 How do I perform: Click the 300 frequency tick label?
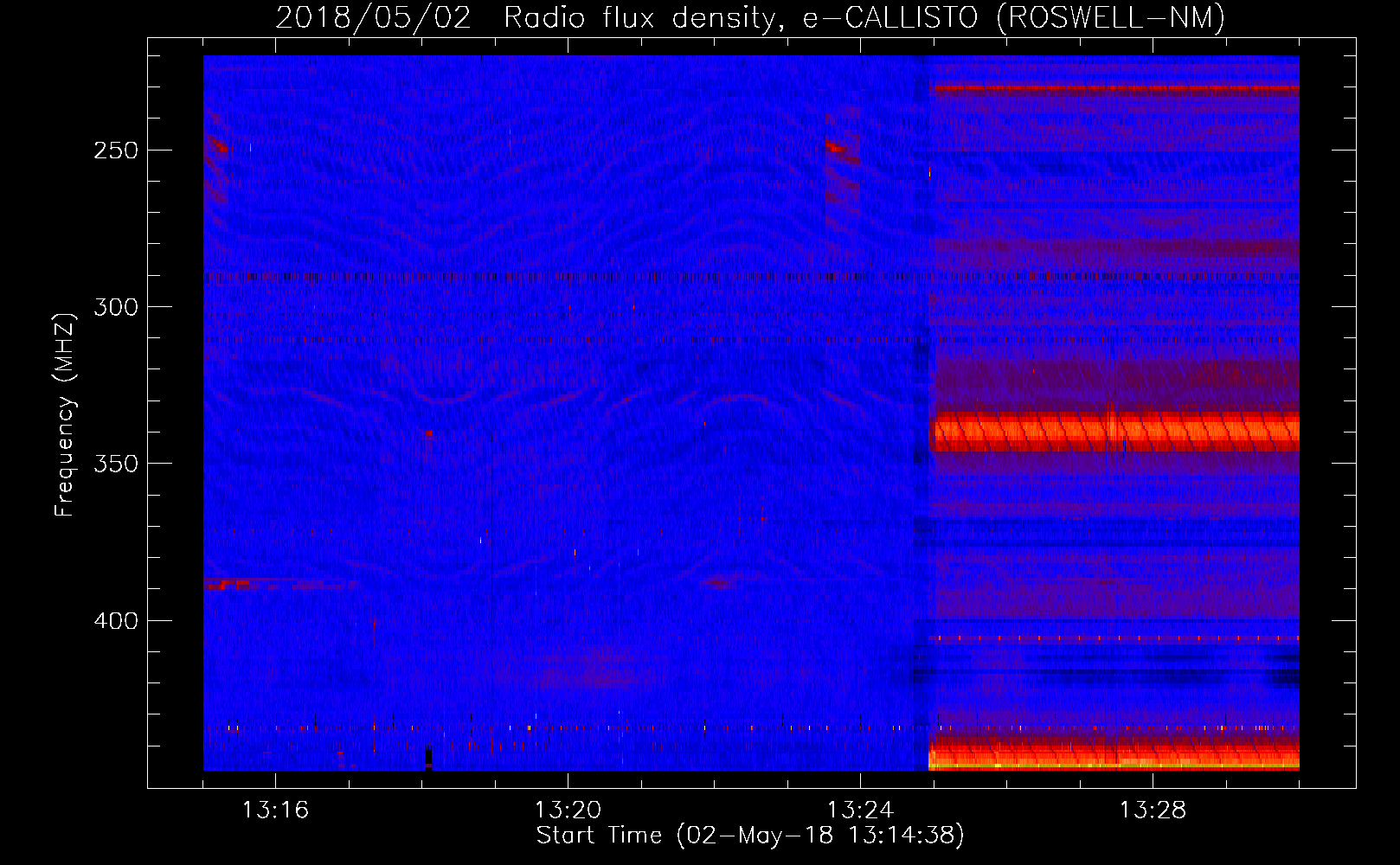click(x=116, y=307)
